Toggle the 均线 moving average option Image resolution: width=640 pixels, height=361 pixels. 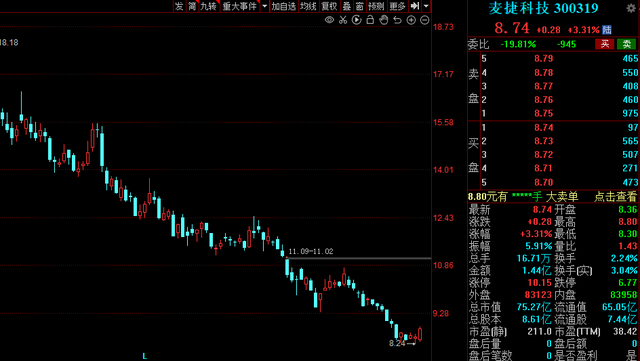click(308, 6)
